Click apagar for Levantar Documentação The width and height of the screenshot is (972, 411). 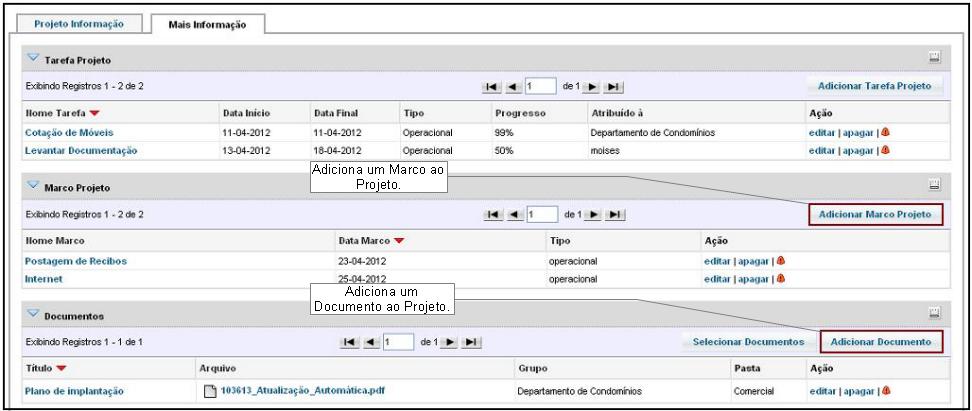pos(858,151)
